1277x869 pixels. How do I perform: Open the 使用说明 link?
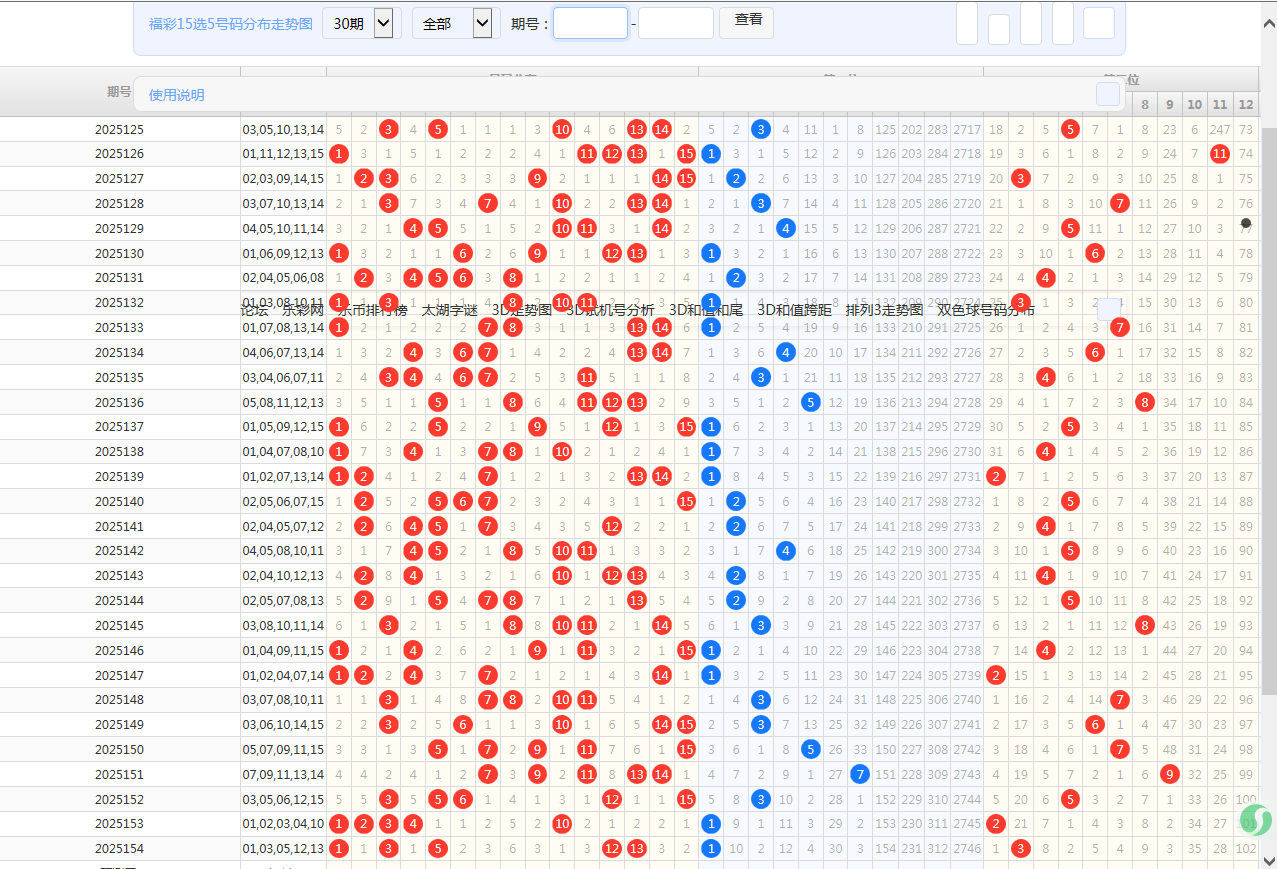pyautogui.click(x=176, y=95)
